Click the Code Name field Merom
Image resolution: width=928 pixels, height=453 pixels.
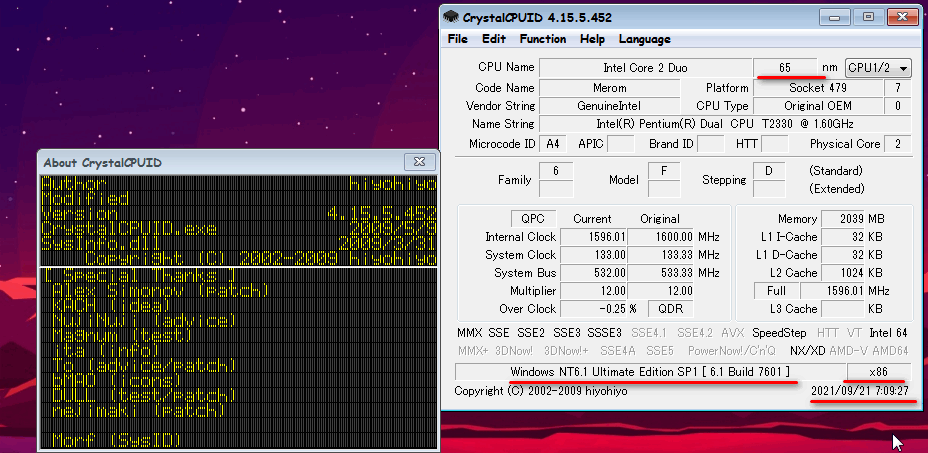tap(610, 88)
